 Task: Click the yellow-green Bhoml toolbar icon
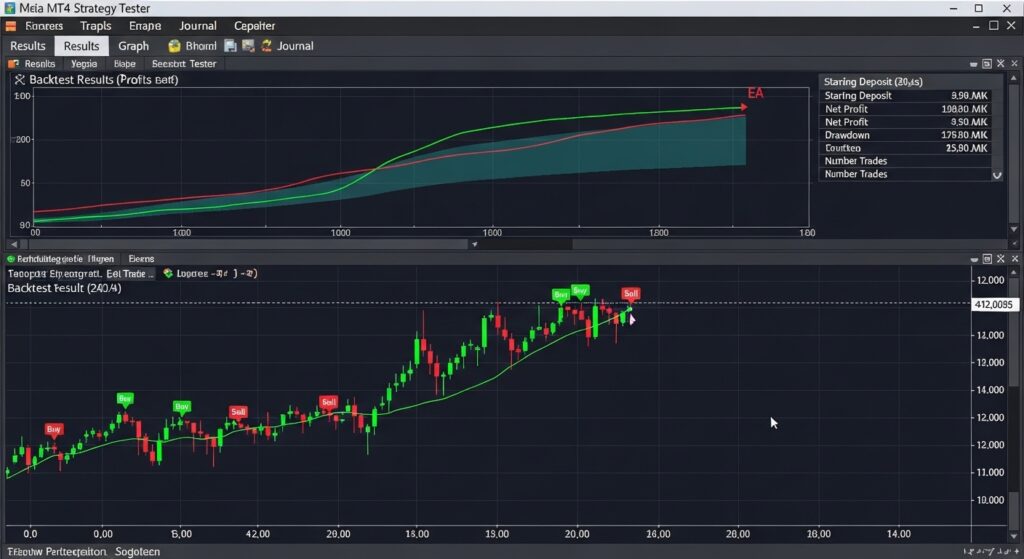[174, 46]
